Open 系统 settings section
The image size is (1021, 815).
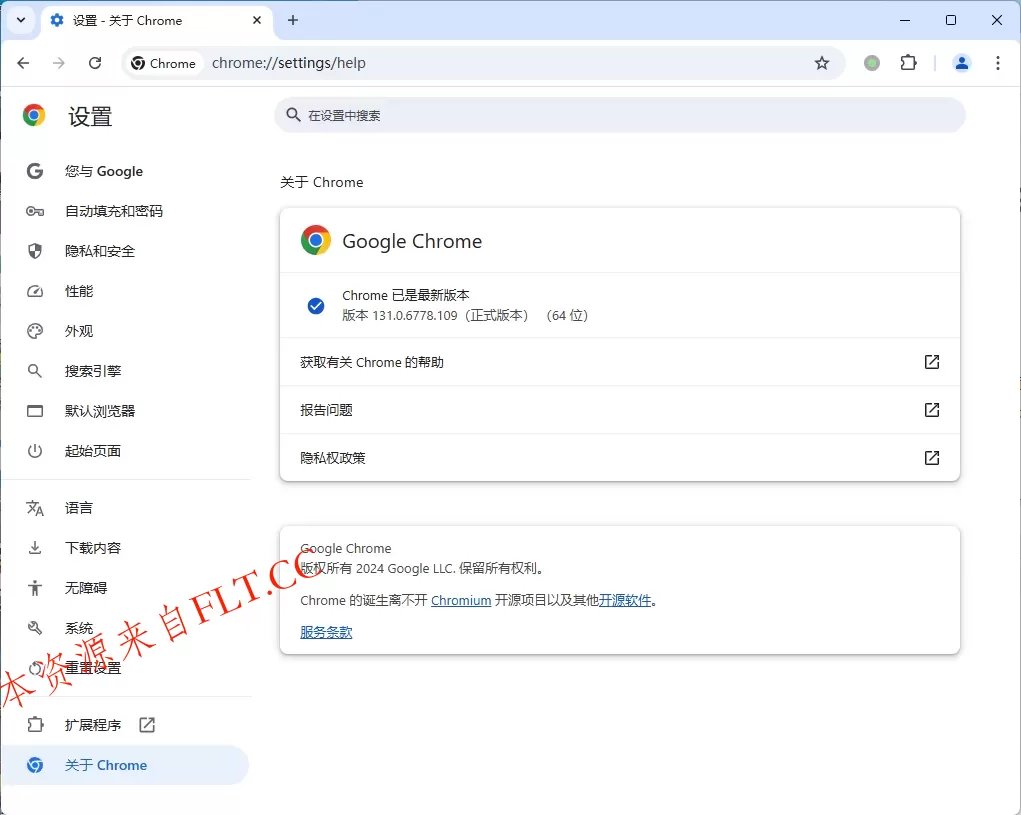(126, 628)
